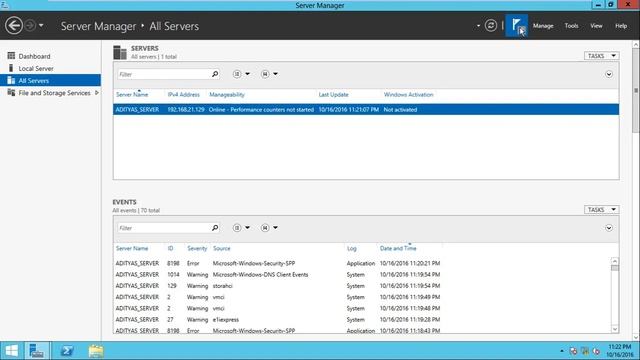Screen dimensions: 640x360
Task: Click the Servers filter text box
Action: coord(163,74)
